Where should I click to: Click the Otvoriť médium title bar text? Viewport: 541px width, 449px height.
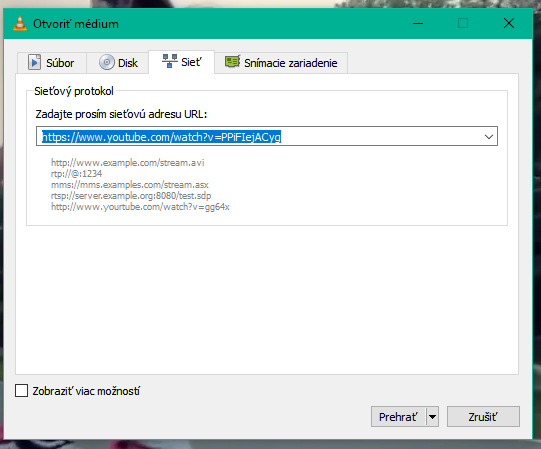click(76, 24)
